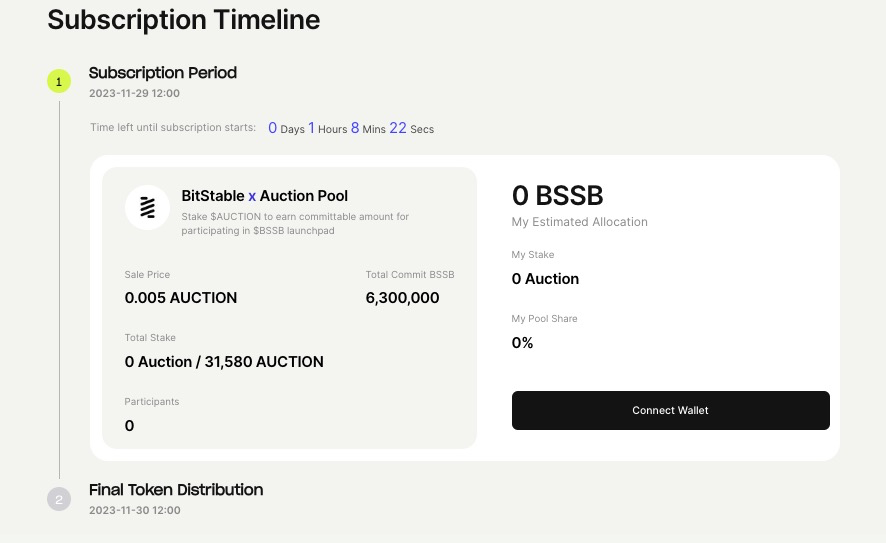Select step 1 timeline marker
The image size is (886, 543).
point(59,81)
